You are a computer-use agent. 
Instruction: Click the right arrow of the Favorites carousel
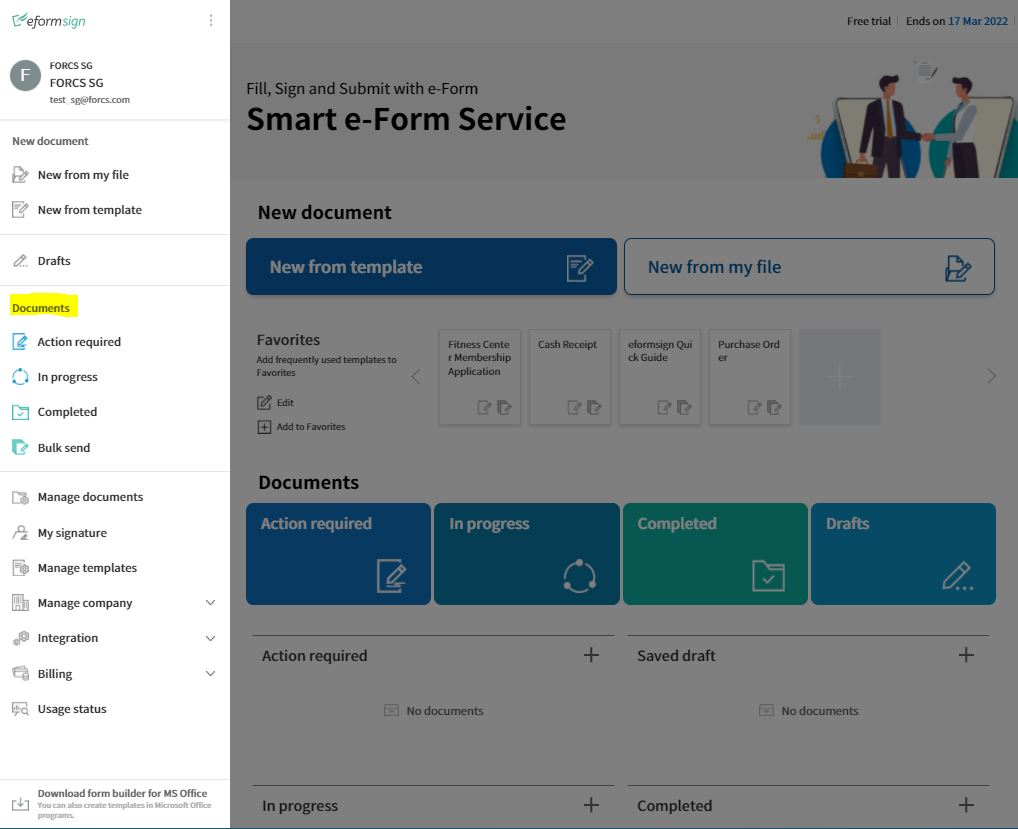tap(990, 376)
